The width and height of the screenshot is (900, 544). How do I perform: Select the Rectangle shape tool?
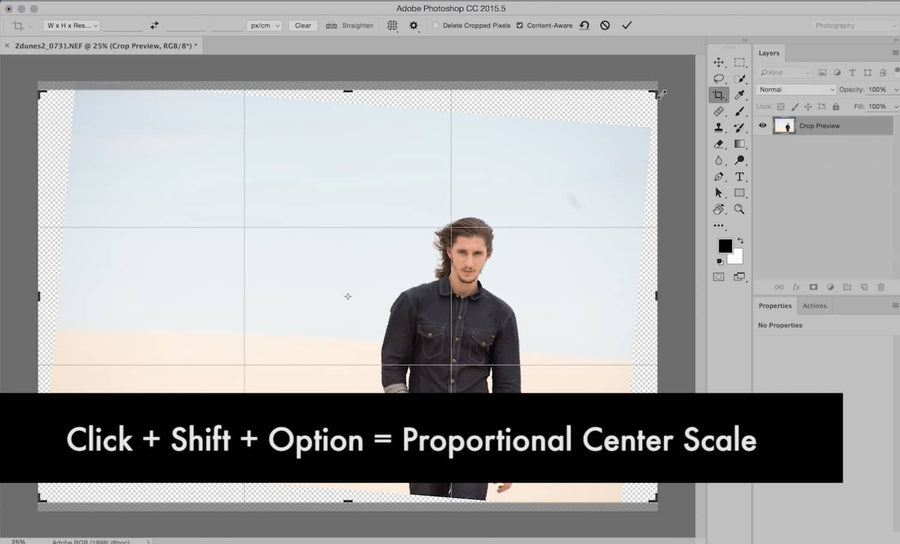coord(739,193)
